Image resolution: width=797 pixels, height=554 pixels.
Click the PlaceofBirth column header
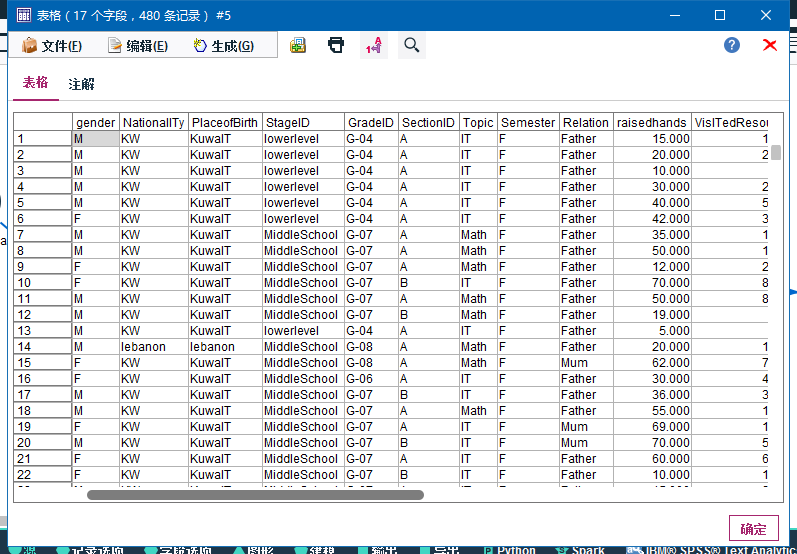[225, 122]
